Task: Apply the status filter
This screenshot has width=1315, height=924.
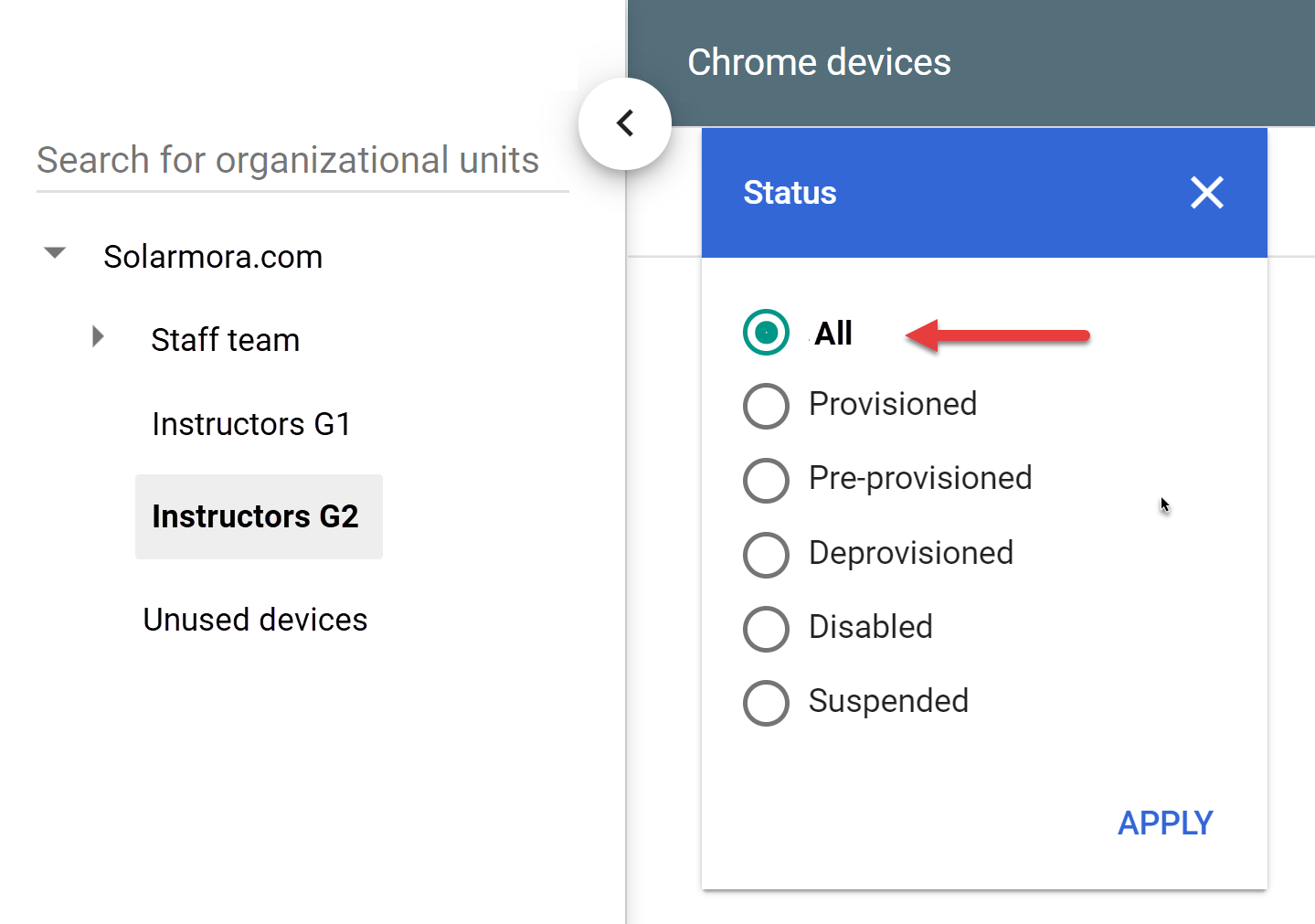Action: pos(1165,823)
